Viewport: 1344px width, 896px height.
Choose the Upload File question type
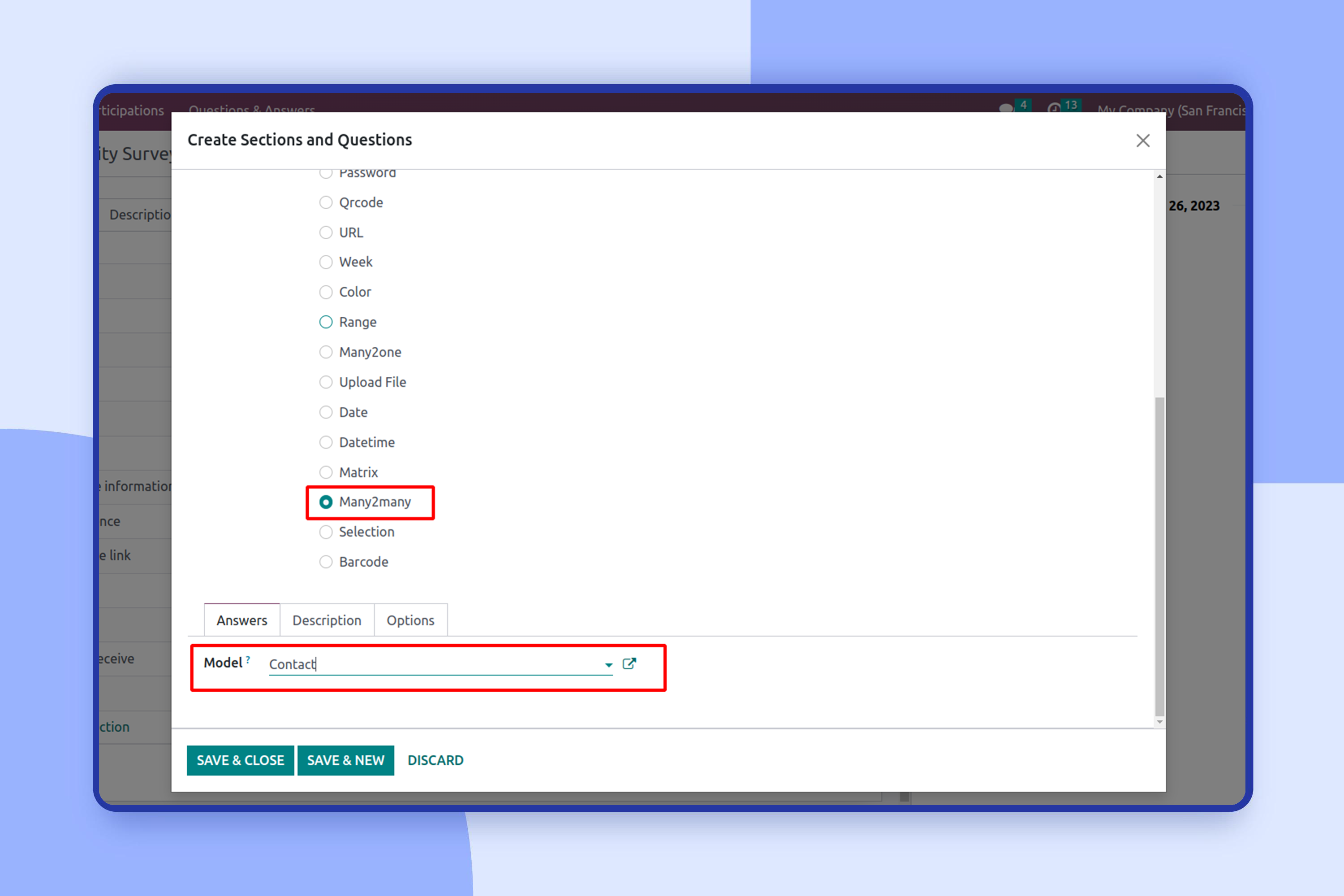(326, 382)
